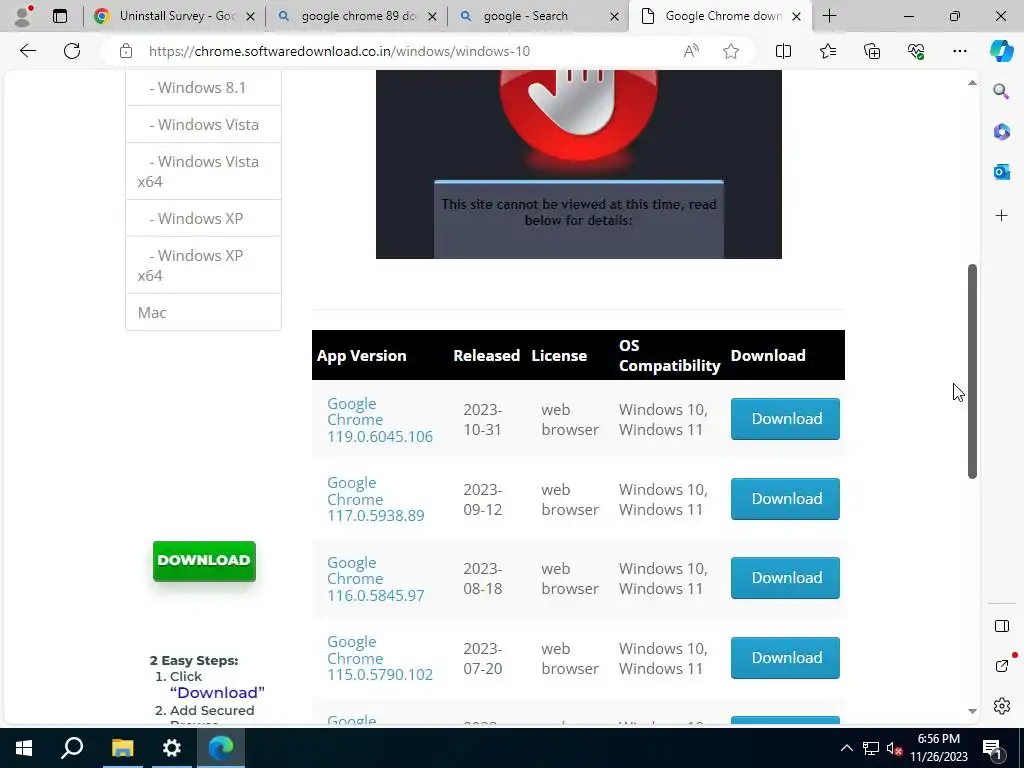This screenshot has height=768, width=1024.
Task: Open the Favorites list icon
Action: pyautogui.click(x=827, y=51)
